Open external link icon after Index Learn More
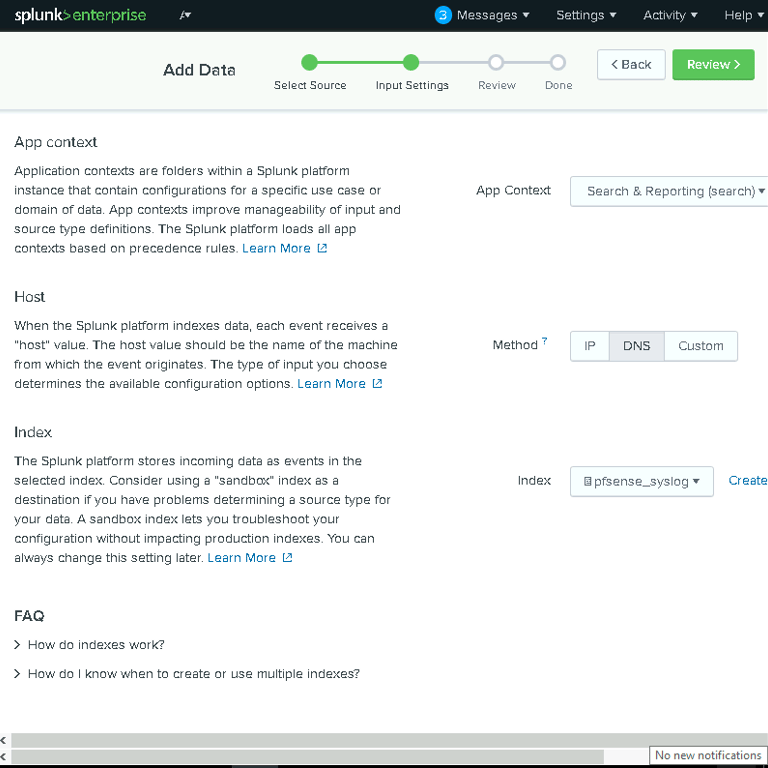The image size is (768, 768). (x=288, y=557)
